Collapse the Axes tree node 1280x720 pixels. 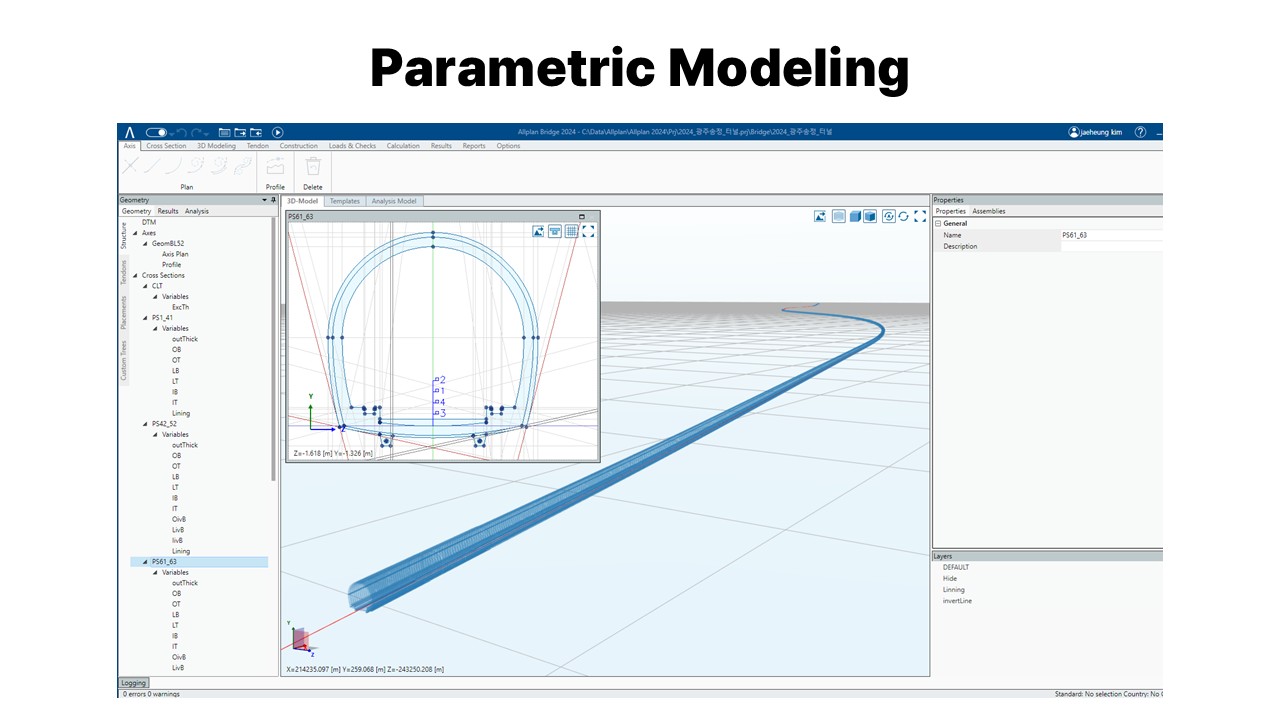(x=134, y=233)
